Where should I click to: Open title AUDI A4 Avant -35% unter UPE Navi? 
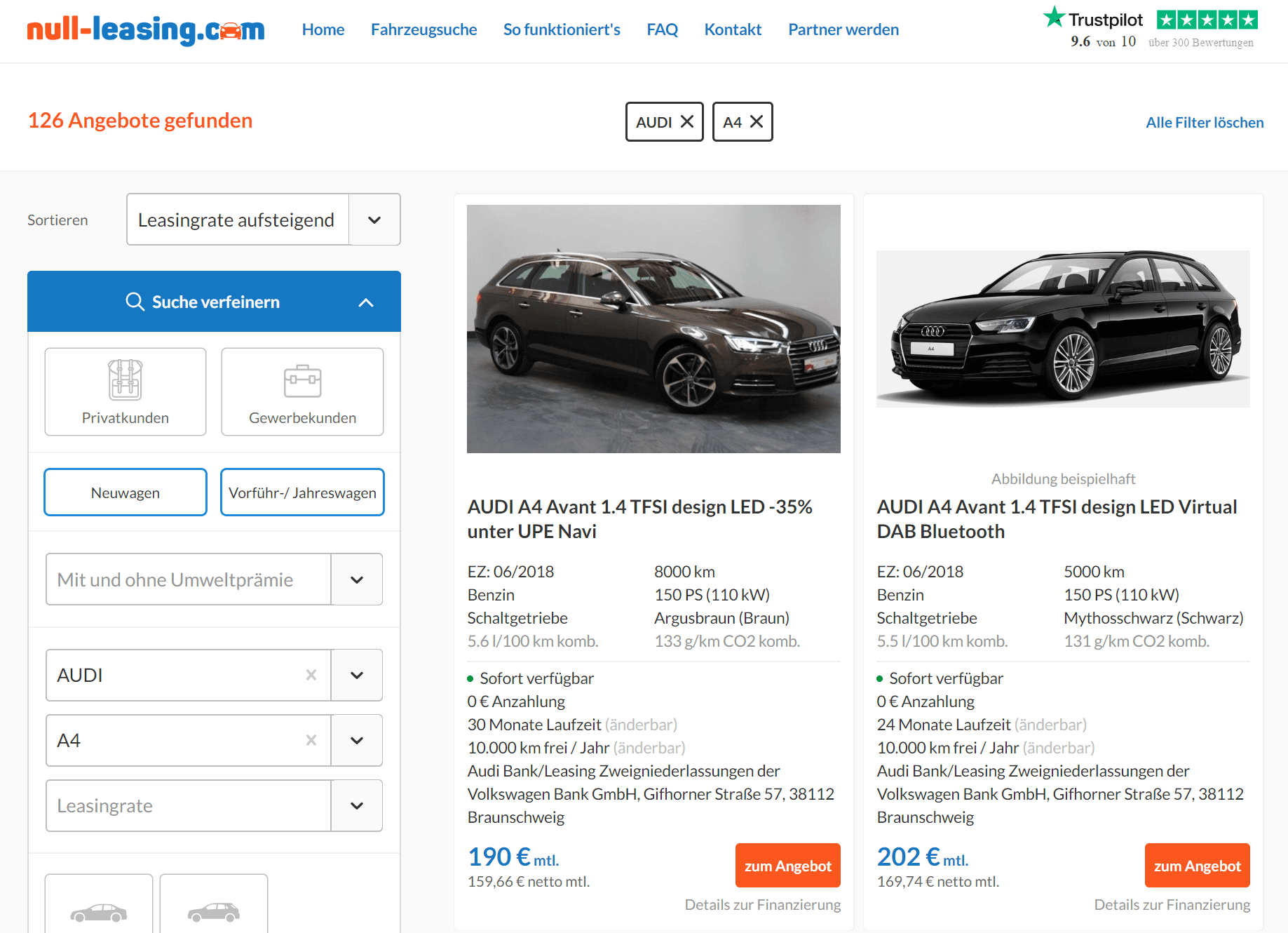click(x=639, y=519)
